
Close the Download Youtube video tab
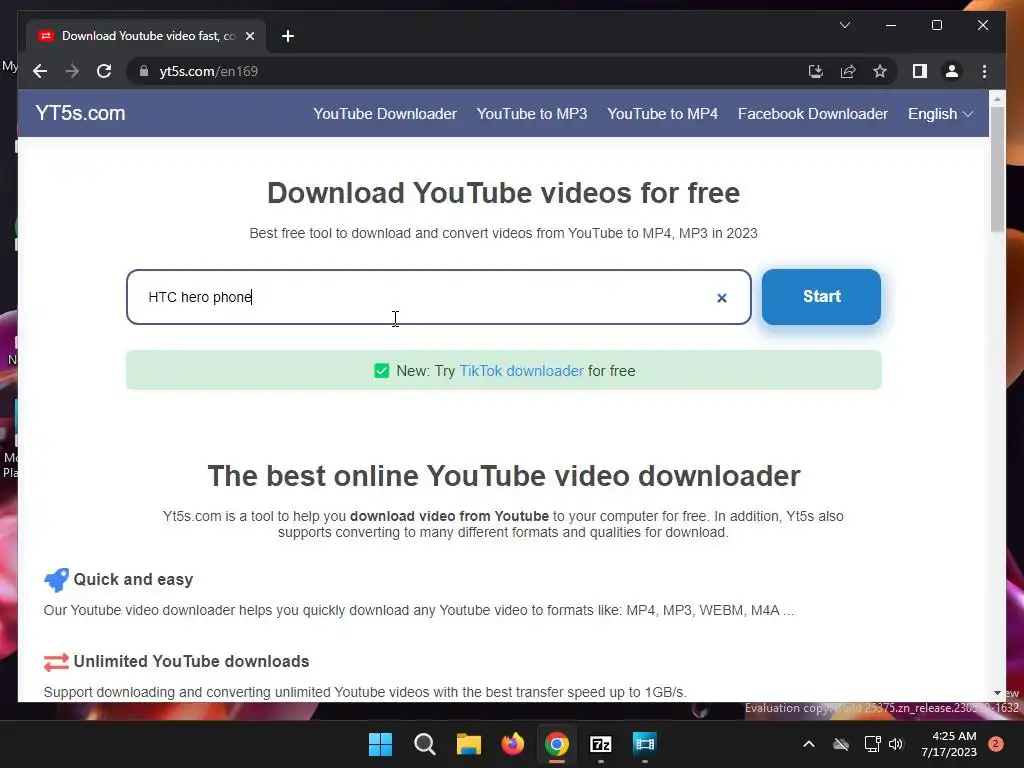pyautogui.click(x=249, y=36)
